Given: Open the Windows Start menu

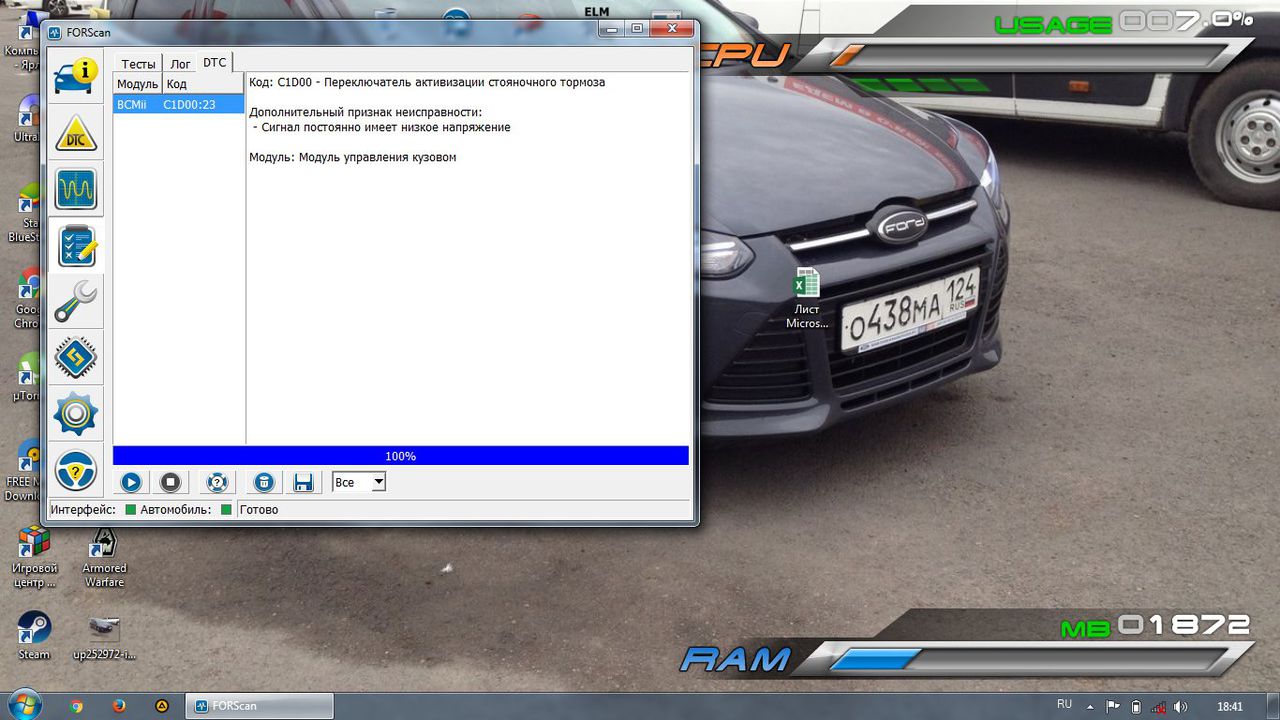Looking at the screenshot, I should (22, 704).
